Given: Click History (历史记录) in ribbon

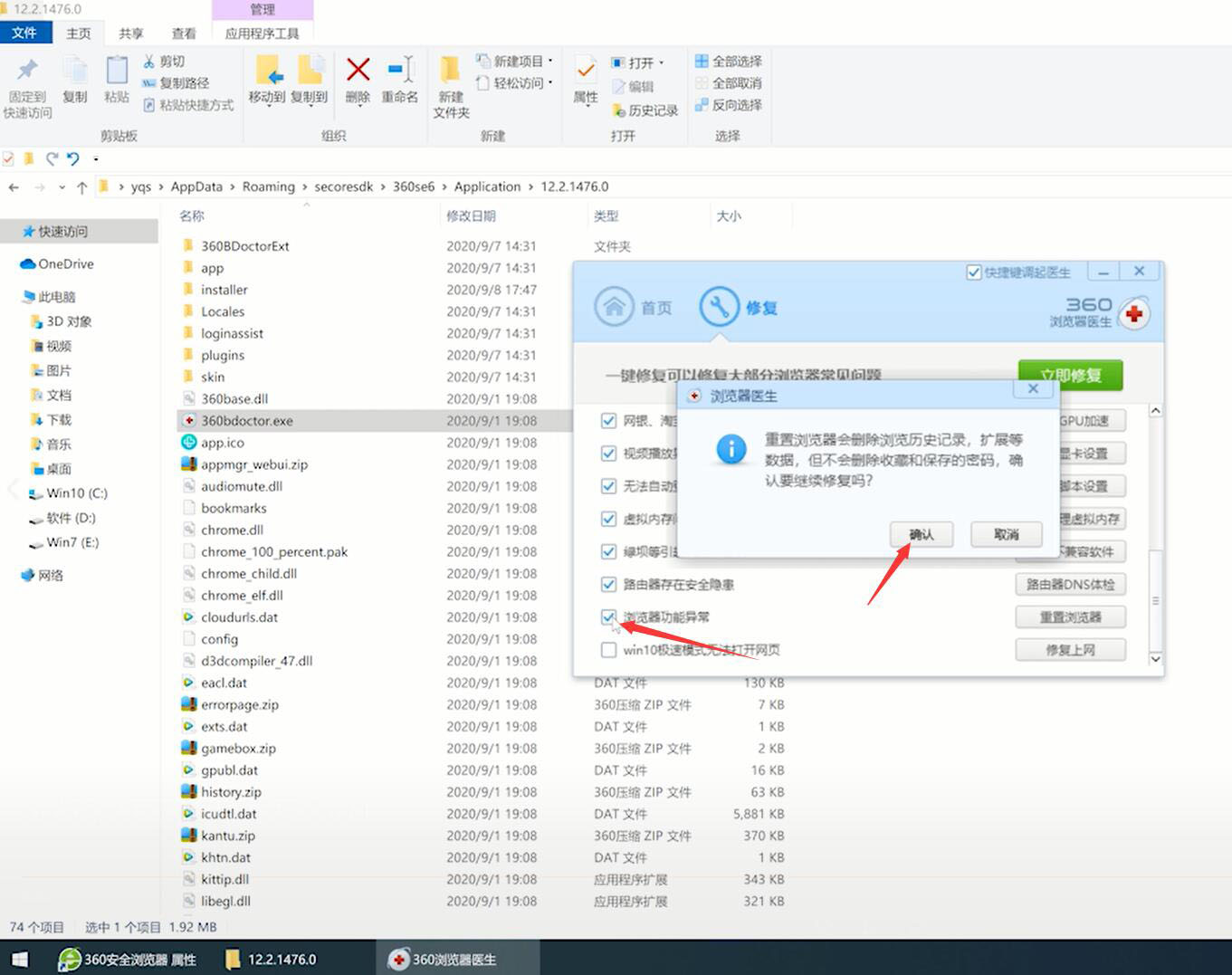Looking at the screenshot, I should (645, 110).
